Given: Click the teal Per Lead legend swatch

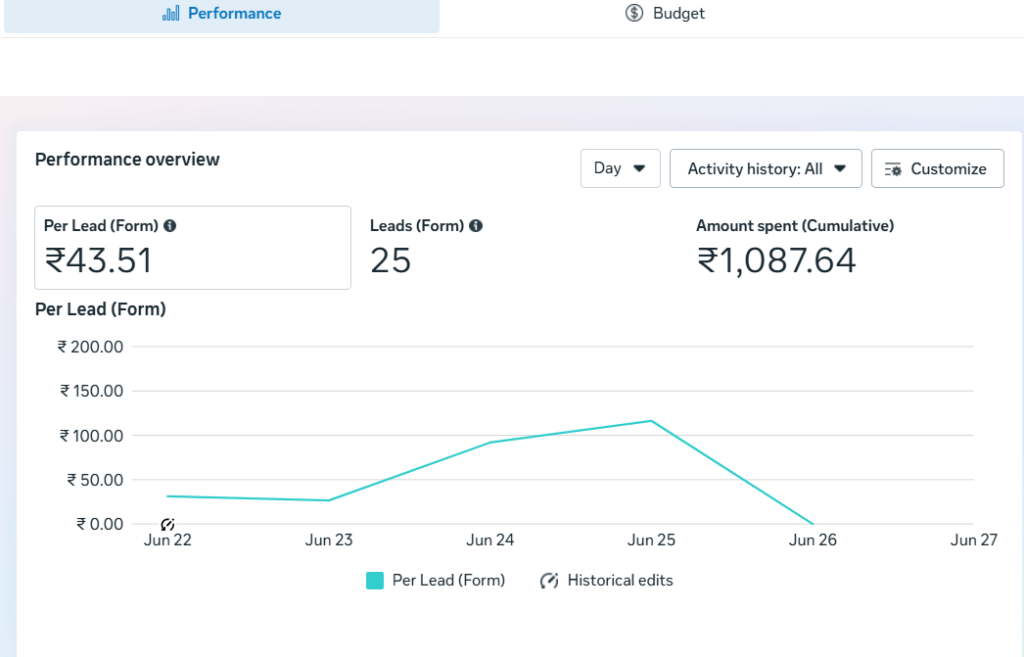Looking at the screenshot, I should 375,581.
